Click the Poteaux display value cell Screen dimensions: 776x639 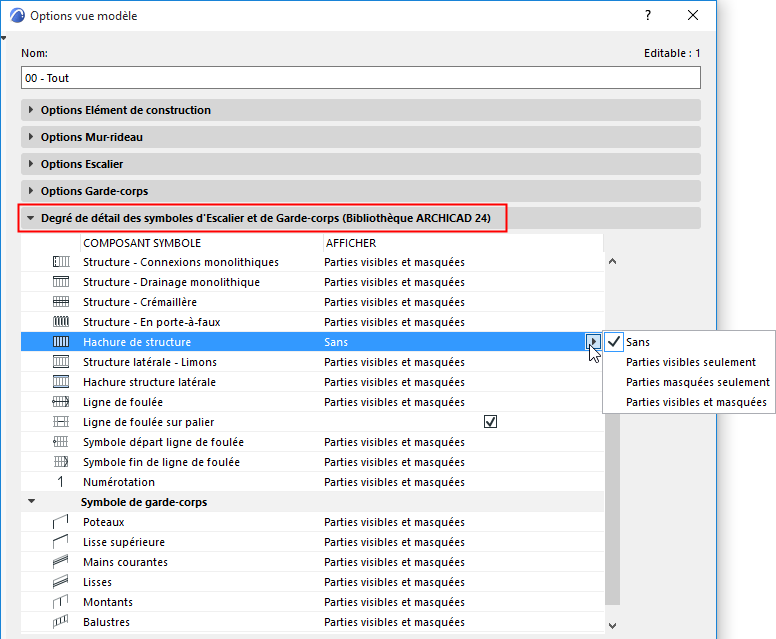pyautogui.click(x=394, y=522)
